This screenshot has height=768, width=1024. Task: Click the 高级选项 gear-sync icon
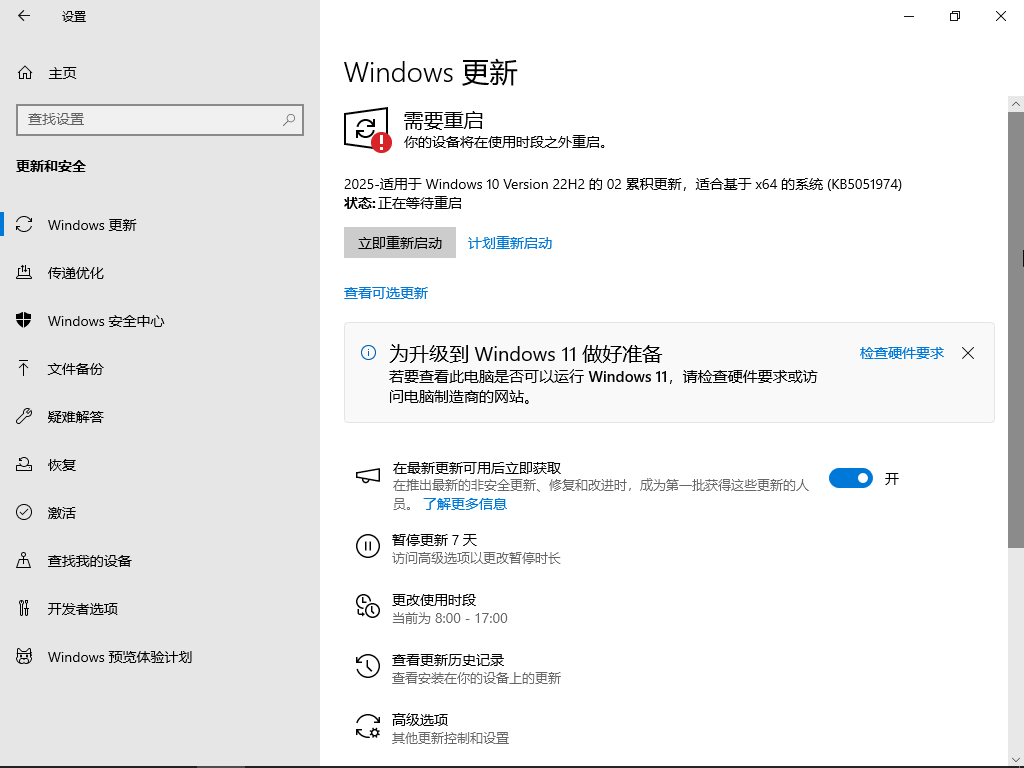coord(368,726)
